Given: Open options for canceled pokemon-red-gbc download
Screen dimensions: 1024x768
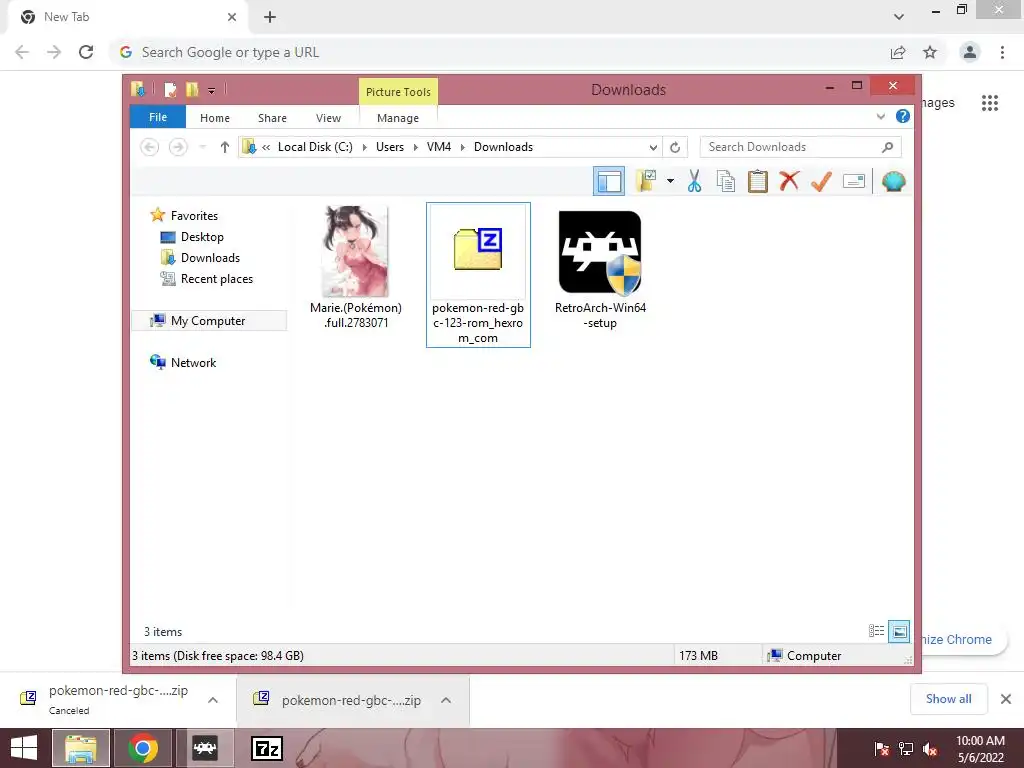Looking at the screenshot, I should [x=213, y=700].
